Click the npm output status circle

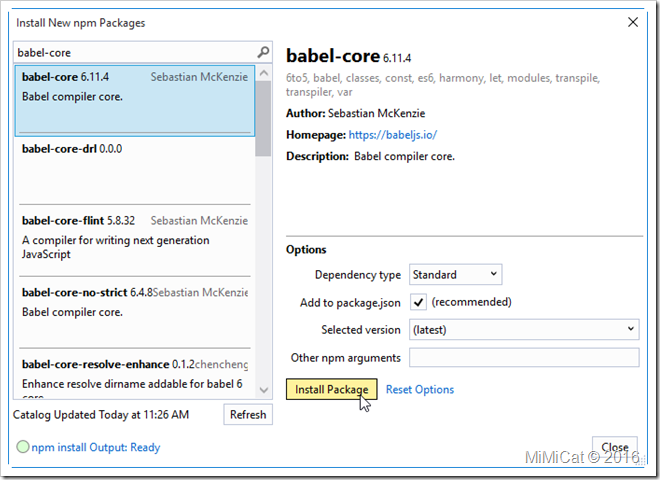[23, 447]
